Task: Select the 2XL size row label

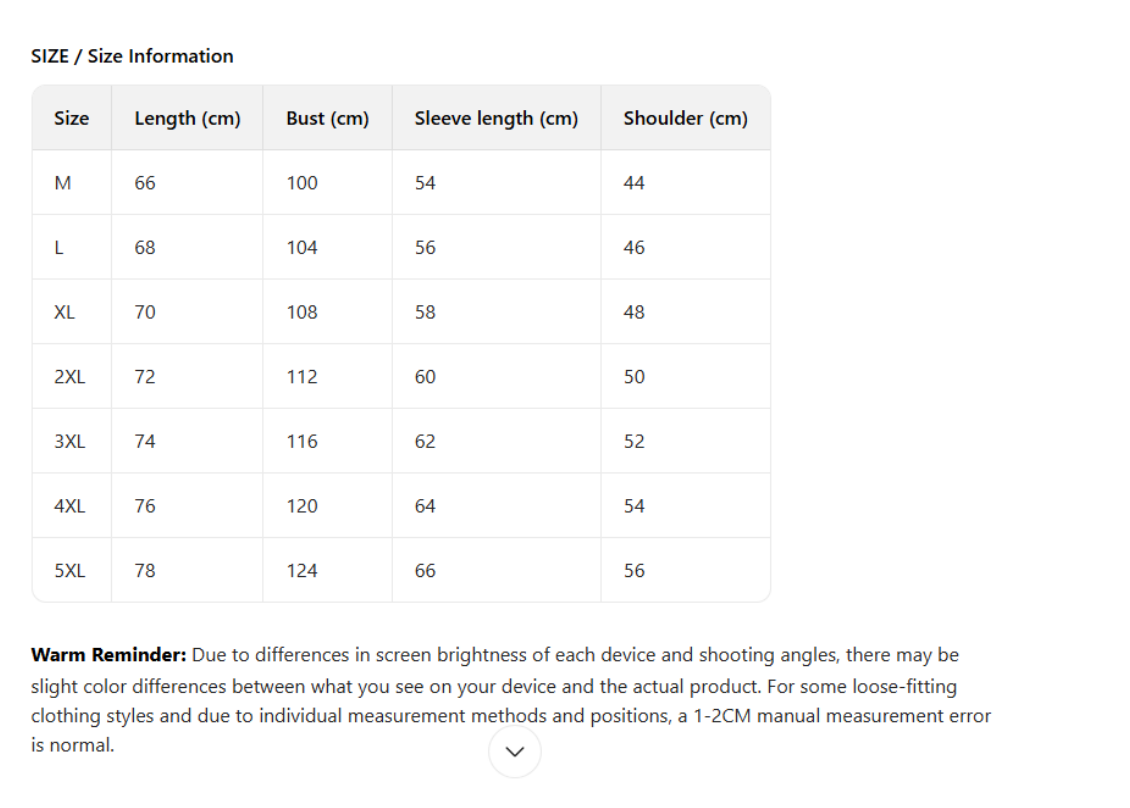Action: coord(70,377)
